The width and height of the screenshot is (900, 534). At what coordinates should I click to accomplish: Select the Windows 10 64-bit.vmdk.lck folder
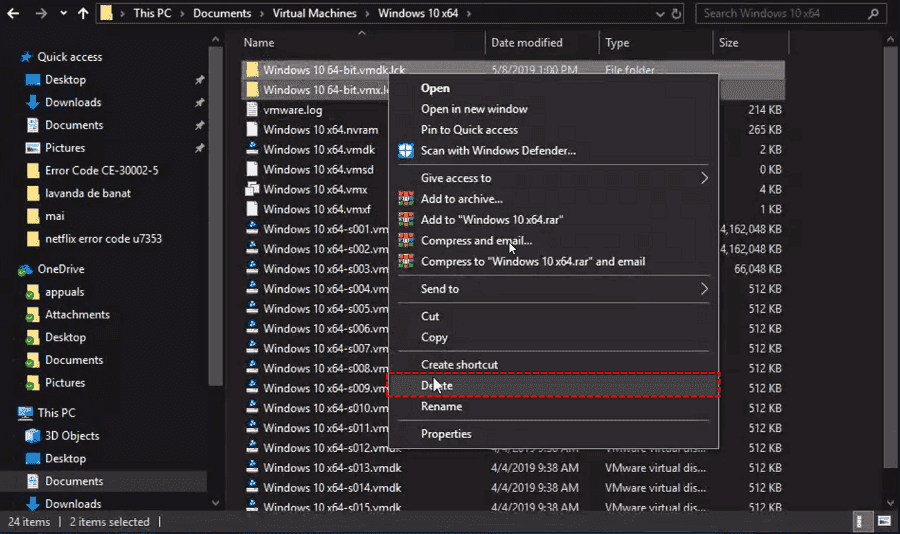[334, 70]
